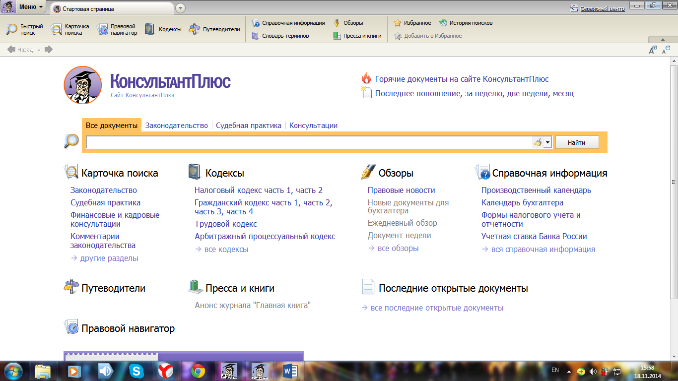678x381 pixels.
Task: Open Справочная информация in the toolbar
Action: tap(288, 23)
